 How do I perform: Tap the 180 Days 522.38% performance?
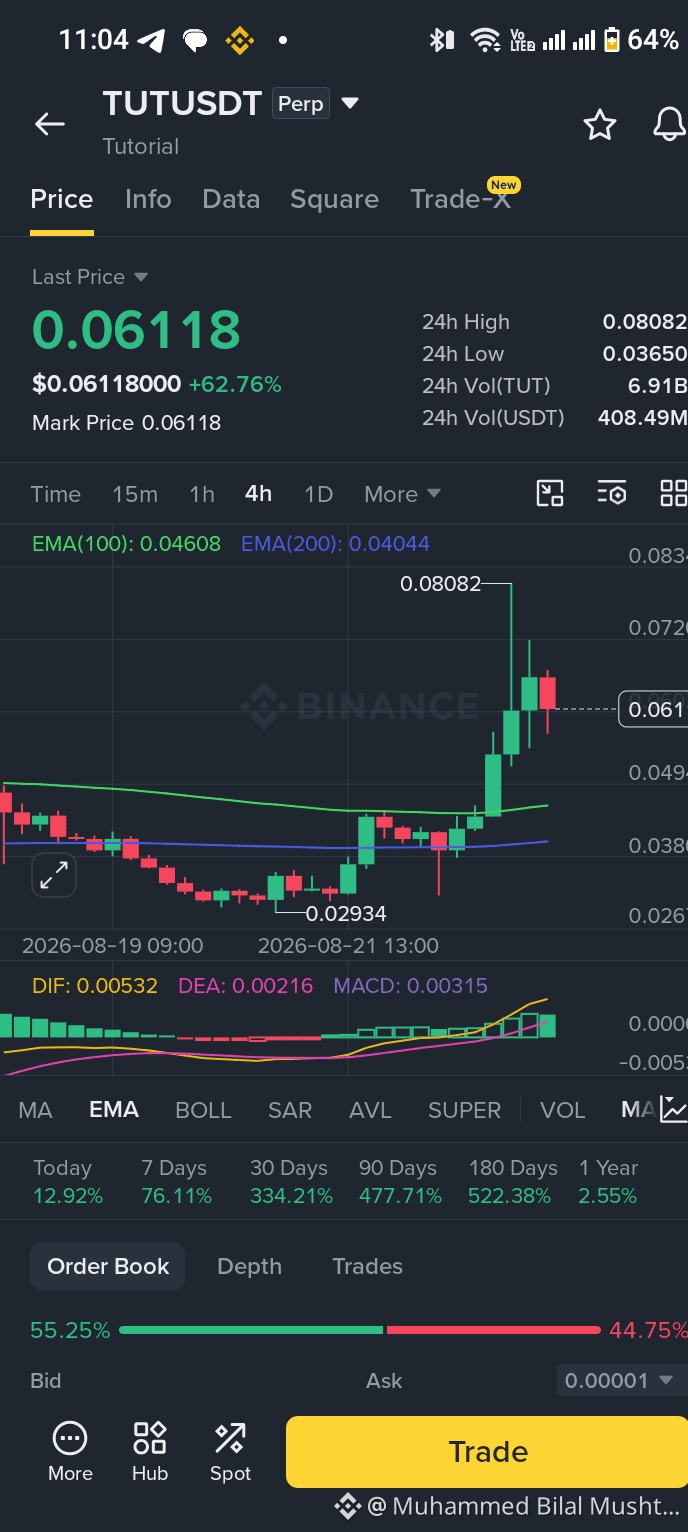(513, 1182)
